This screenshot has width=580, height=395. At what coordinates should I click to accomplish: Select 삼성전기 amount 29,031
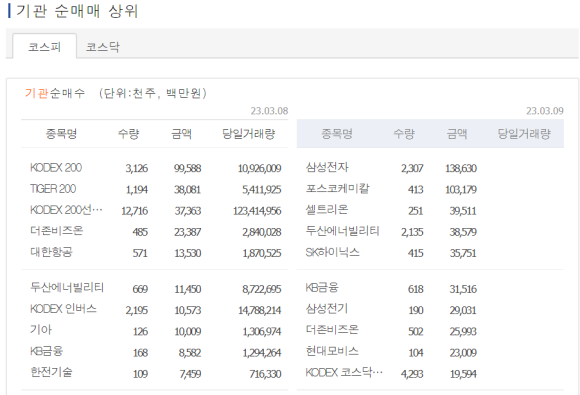(463, 310)
